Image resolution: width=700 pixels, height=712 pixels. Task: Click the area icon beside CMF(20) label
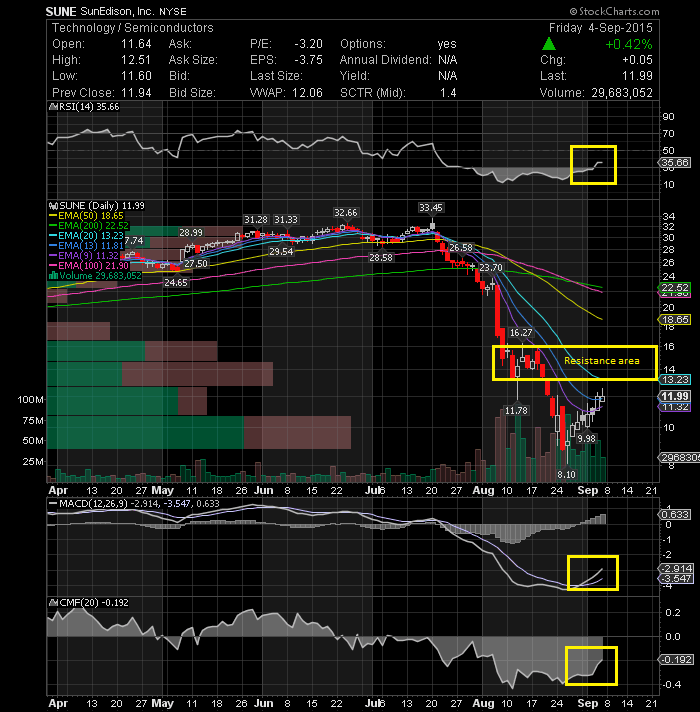[53, 603]
